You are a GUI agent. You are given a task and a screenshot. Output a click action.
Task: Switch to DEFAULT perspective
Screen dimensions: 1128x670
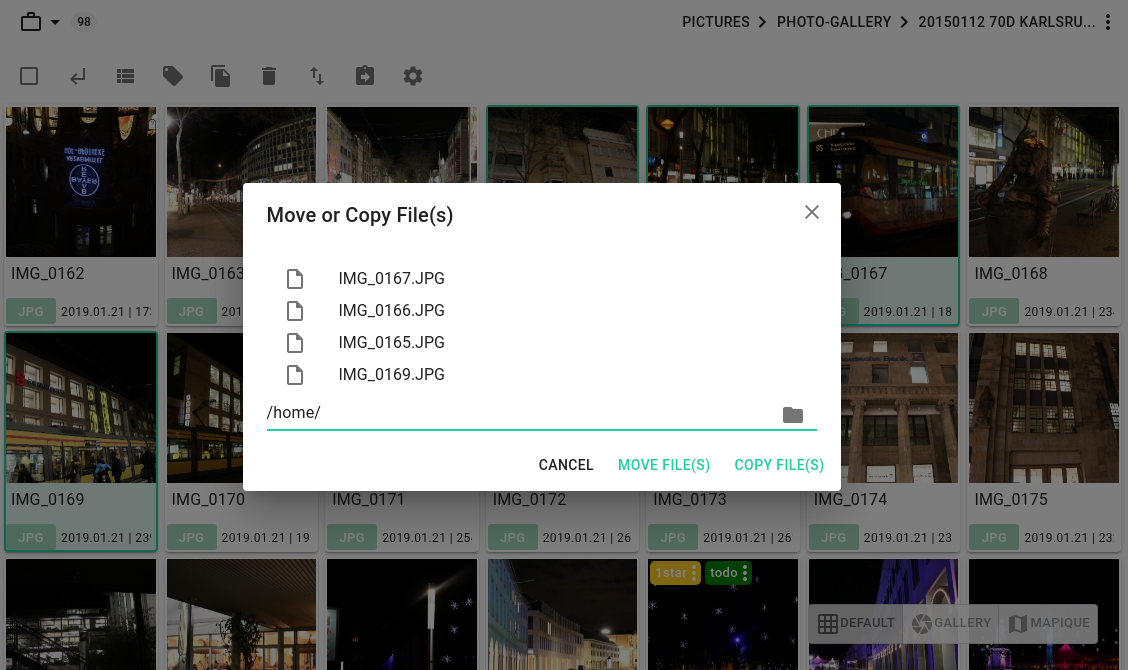point(857,623)
